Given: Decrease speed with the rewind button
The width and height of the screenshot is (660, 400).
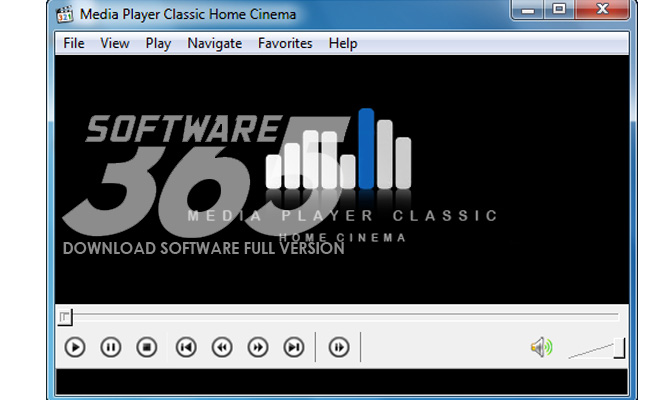Looking at the screenshot, I should 222,347.
